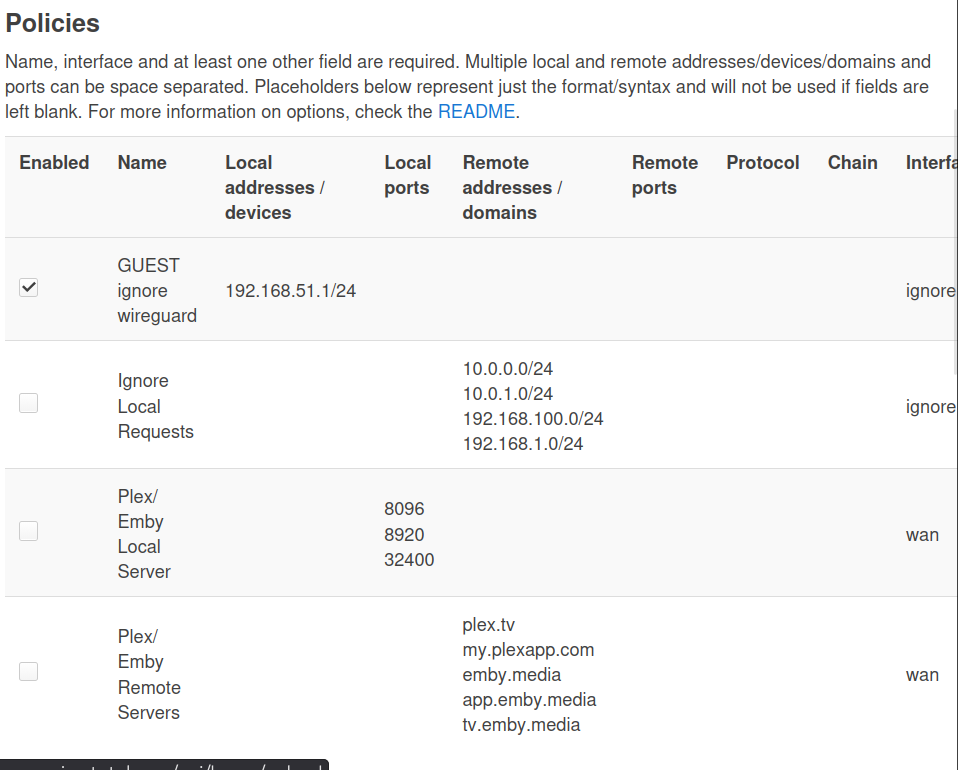Enable the Ignore Local Requests policy

tap(29, 403)
